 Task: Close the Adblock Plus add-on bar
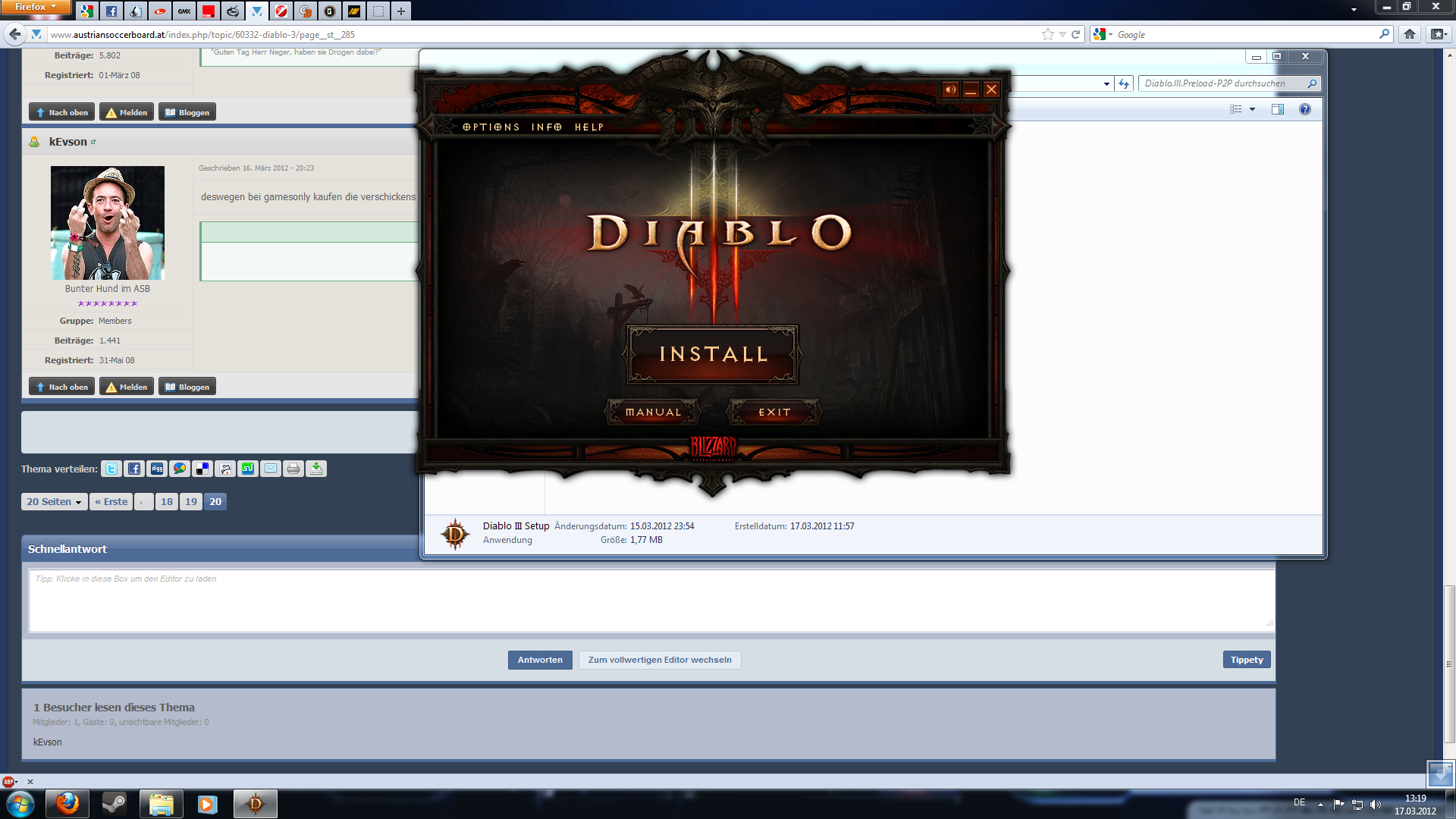30,782
